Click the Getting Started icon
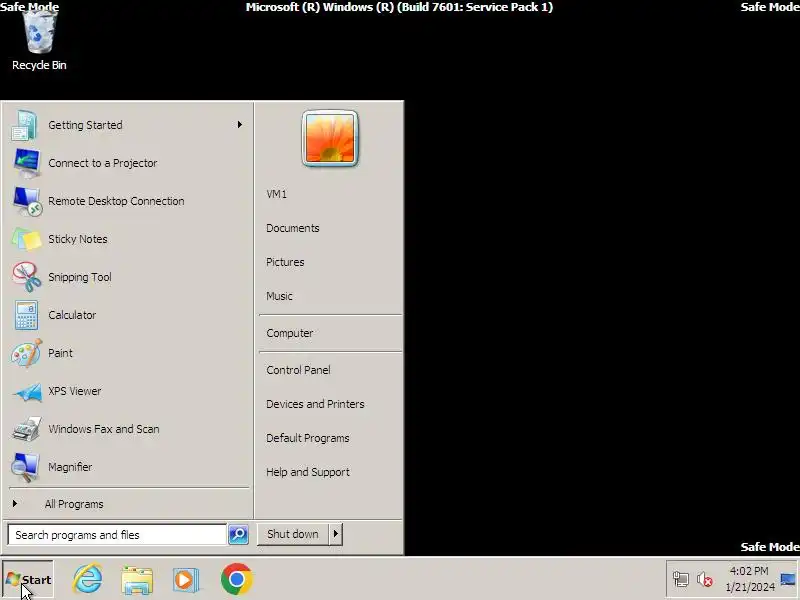Image resolution: width=800 pixels, height=600 pixels. [25, 125]
